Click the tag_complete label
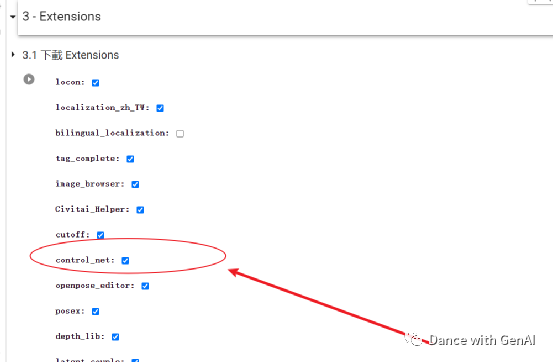This screenshot has height=362, width=553. click(87, 158)
